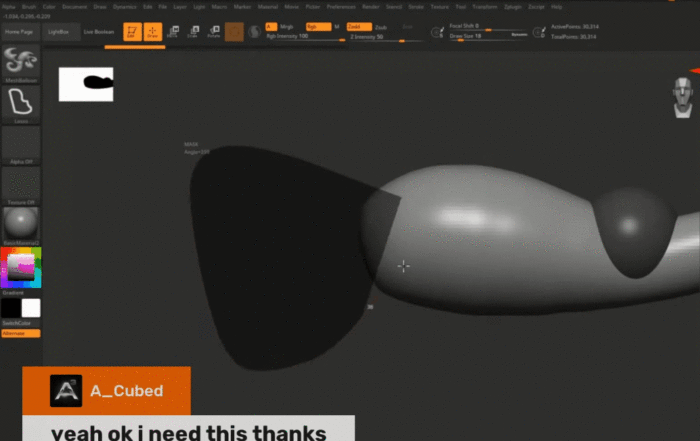
Task: Open the Alpha Off selector
Action: point(21,144)
